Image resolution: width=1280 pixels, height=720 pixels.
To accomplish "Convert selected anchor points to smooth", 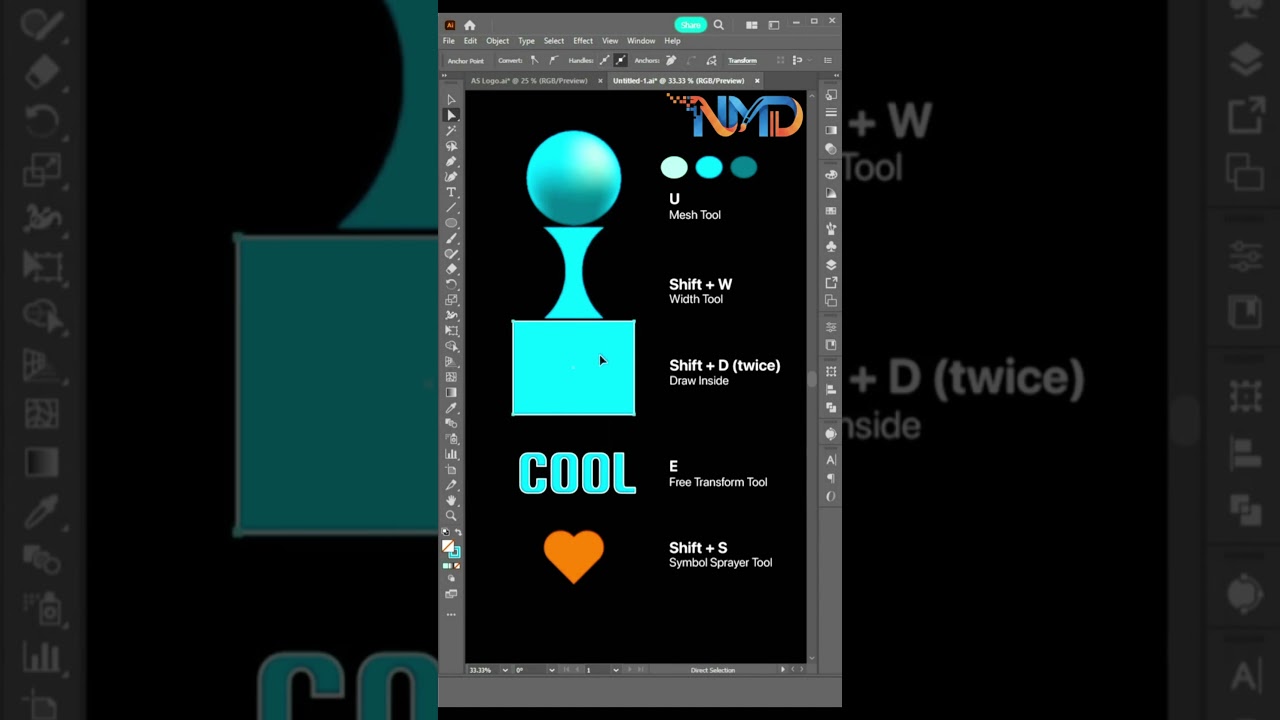I will pyautogui.click(x=554, y=60).
